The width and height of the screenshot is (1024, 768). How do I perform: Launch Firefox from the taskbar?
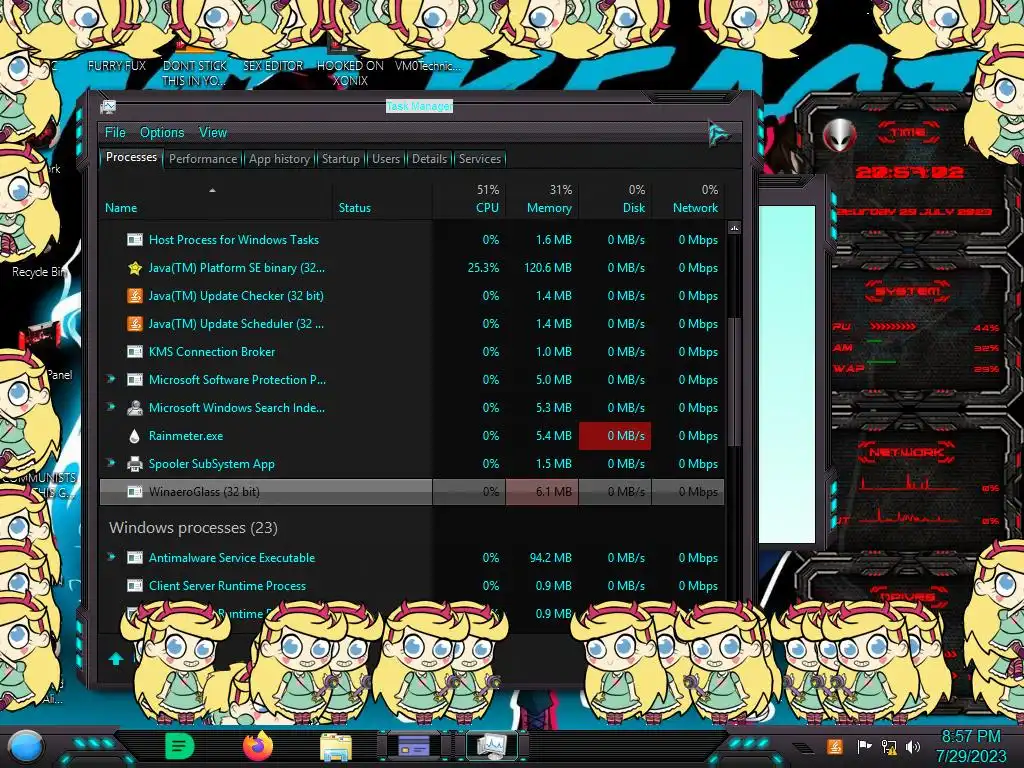click(x=258, y=746)
